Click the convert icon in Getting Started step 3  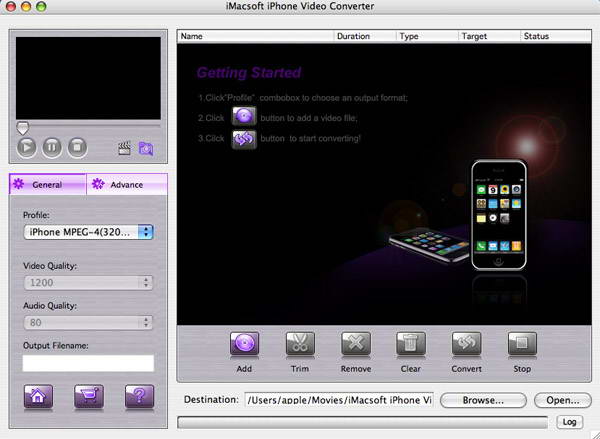(244, 139)
